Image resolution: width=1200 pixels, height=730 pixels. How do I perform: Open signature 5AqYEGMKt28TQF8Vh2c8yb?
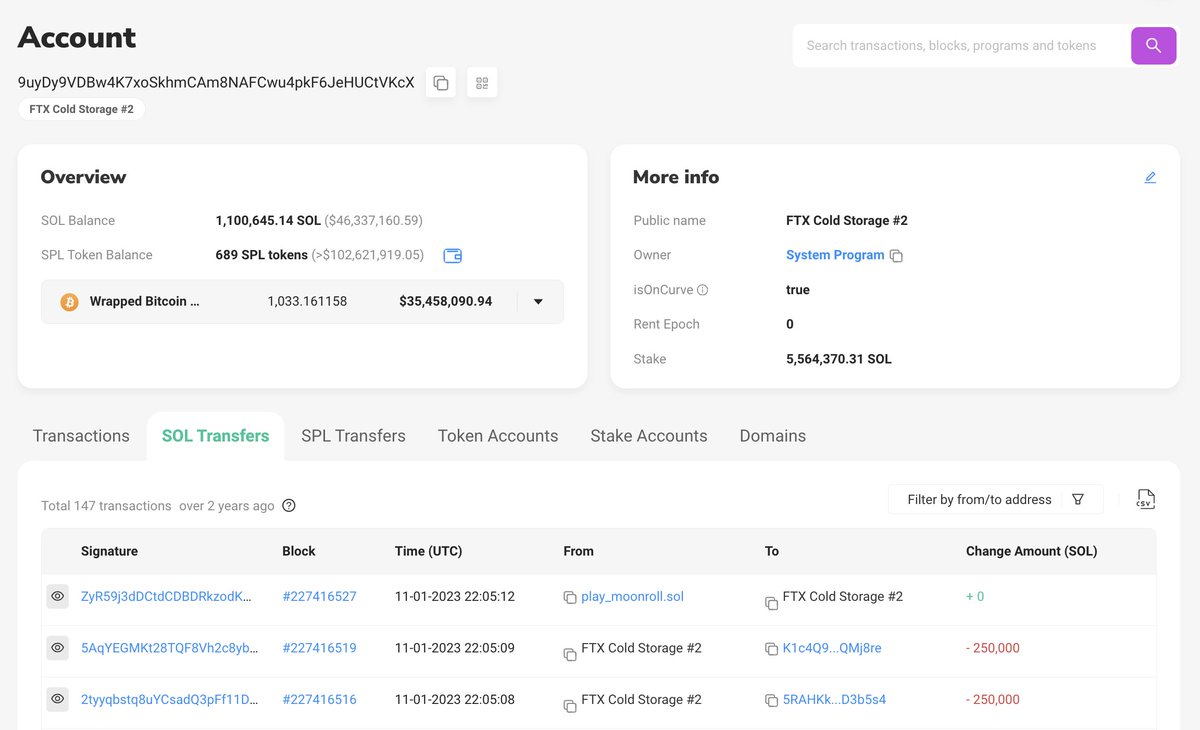click(169, 648)
